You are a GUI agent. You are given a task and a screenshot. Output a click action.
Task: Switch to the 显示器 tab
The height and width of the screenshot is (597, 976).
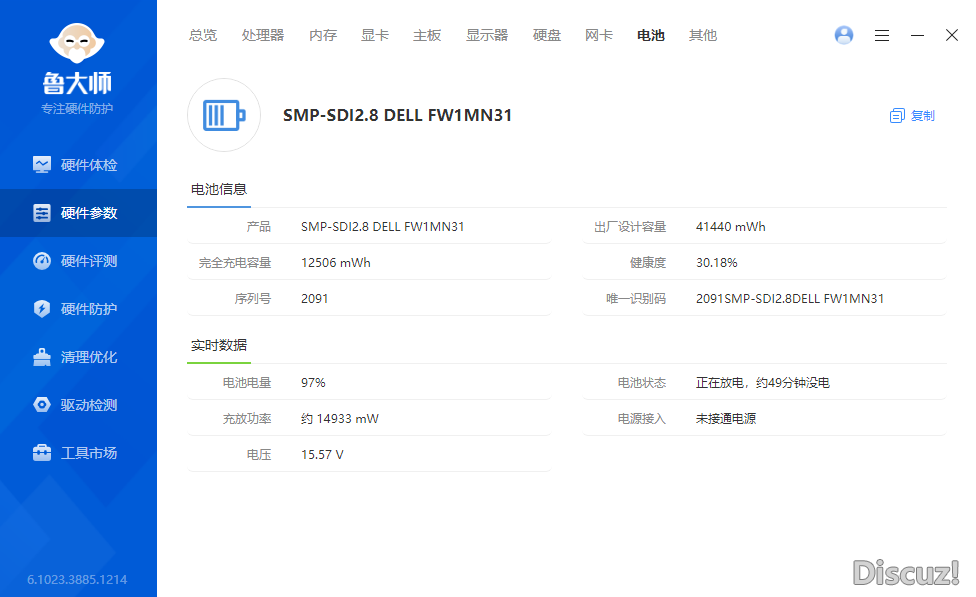coord(487,35)
